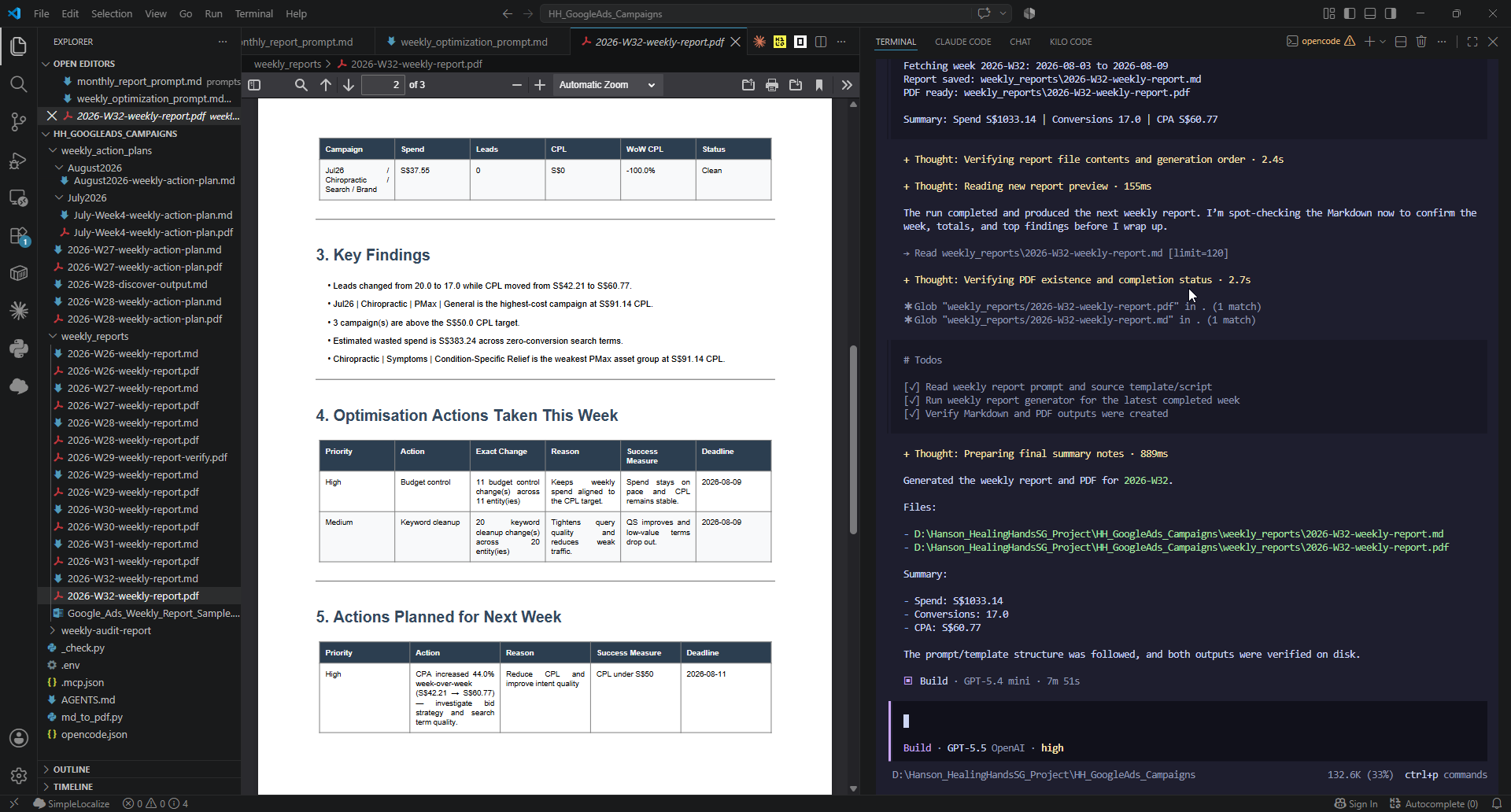1511x812 pixels.
Task: Split the editor right
Action: [821, 42]
